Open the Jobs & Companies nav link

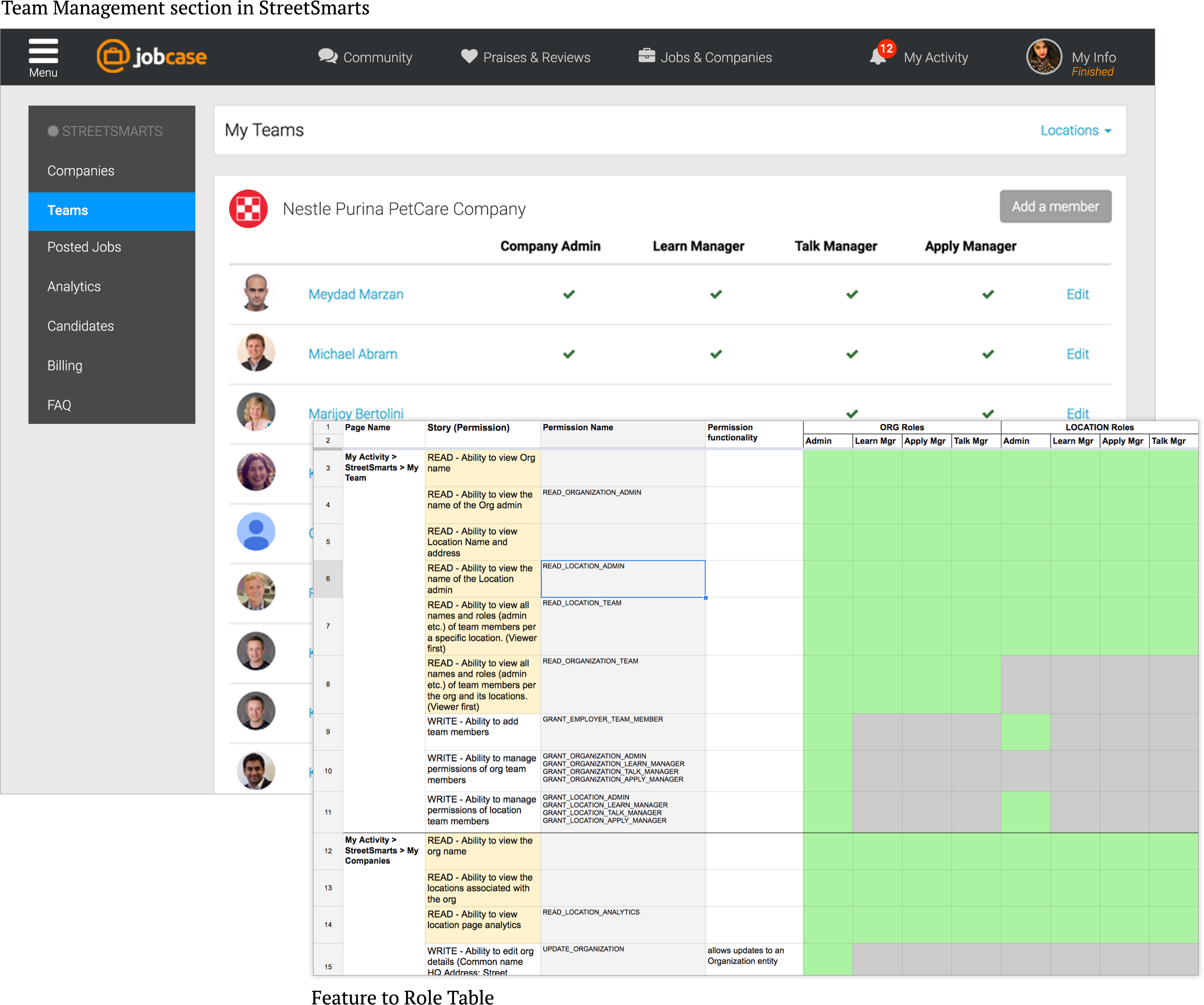tap(715, 57)
